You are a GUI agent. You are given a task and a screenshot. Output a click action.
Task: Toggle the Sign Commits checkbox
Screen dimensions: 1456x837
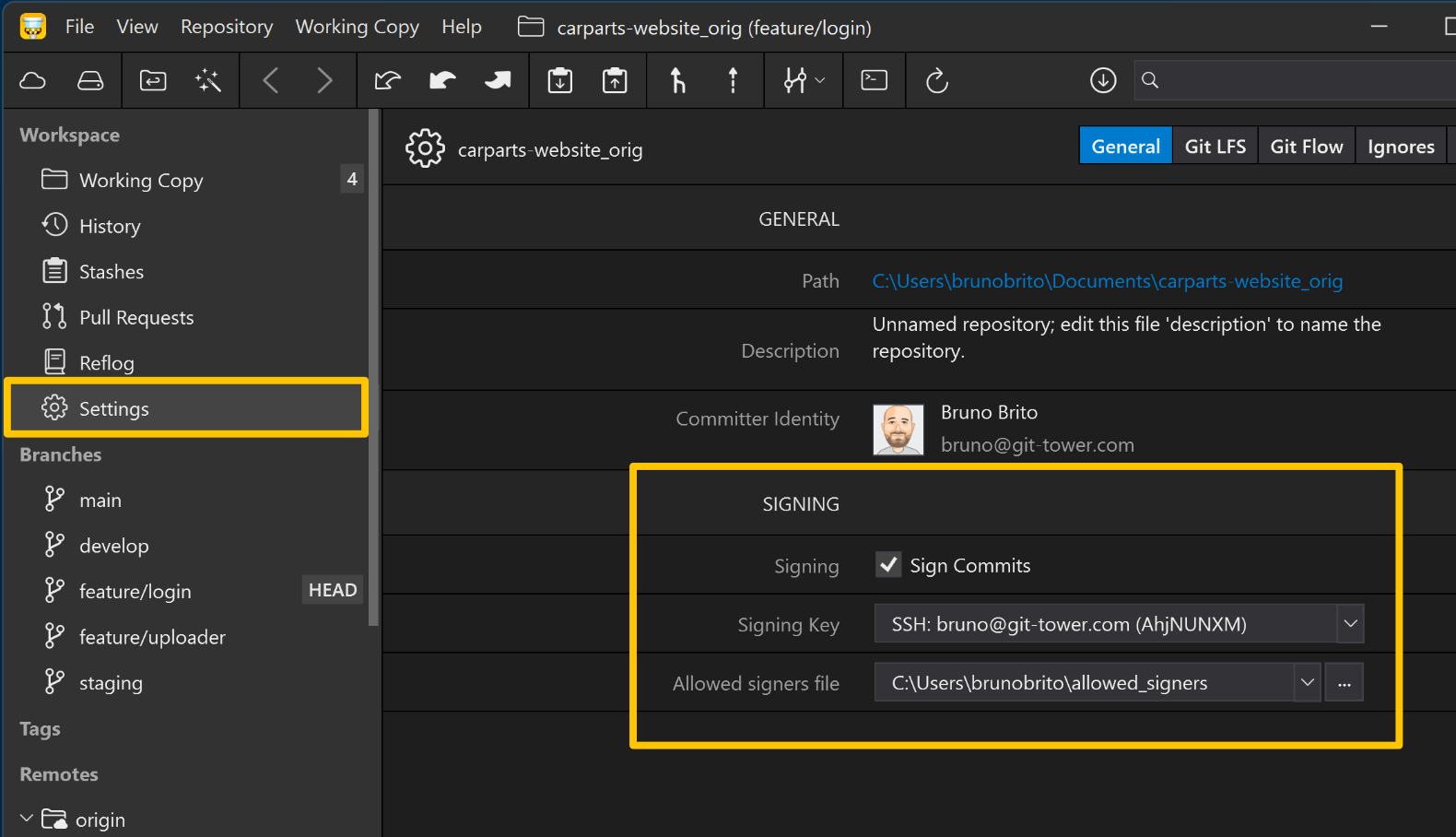(888, 565)
